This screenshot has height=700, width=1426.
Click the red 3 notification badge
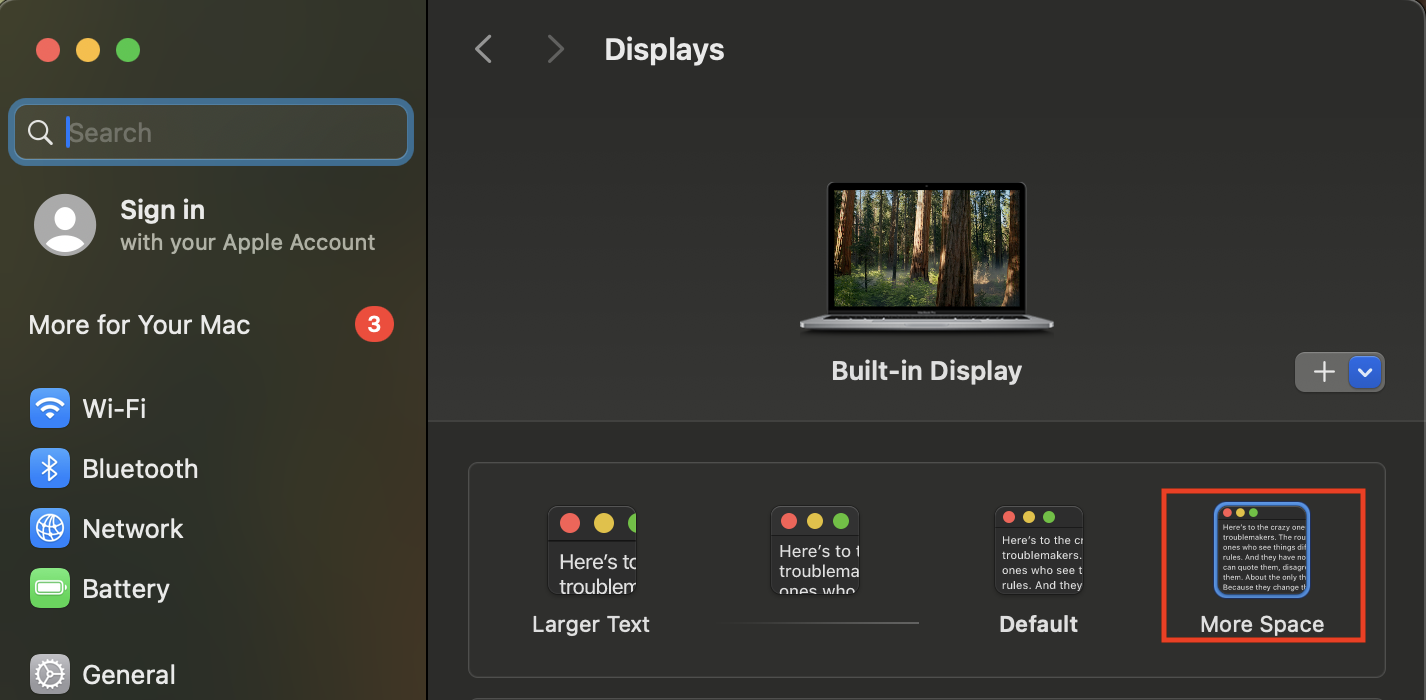[374, 324]
